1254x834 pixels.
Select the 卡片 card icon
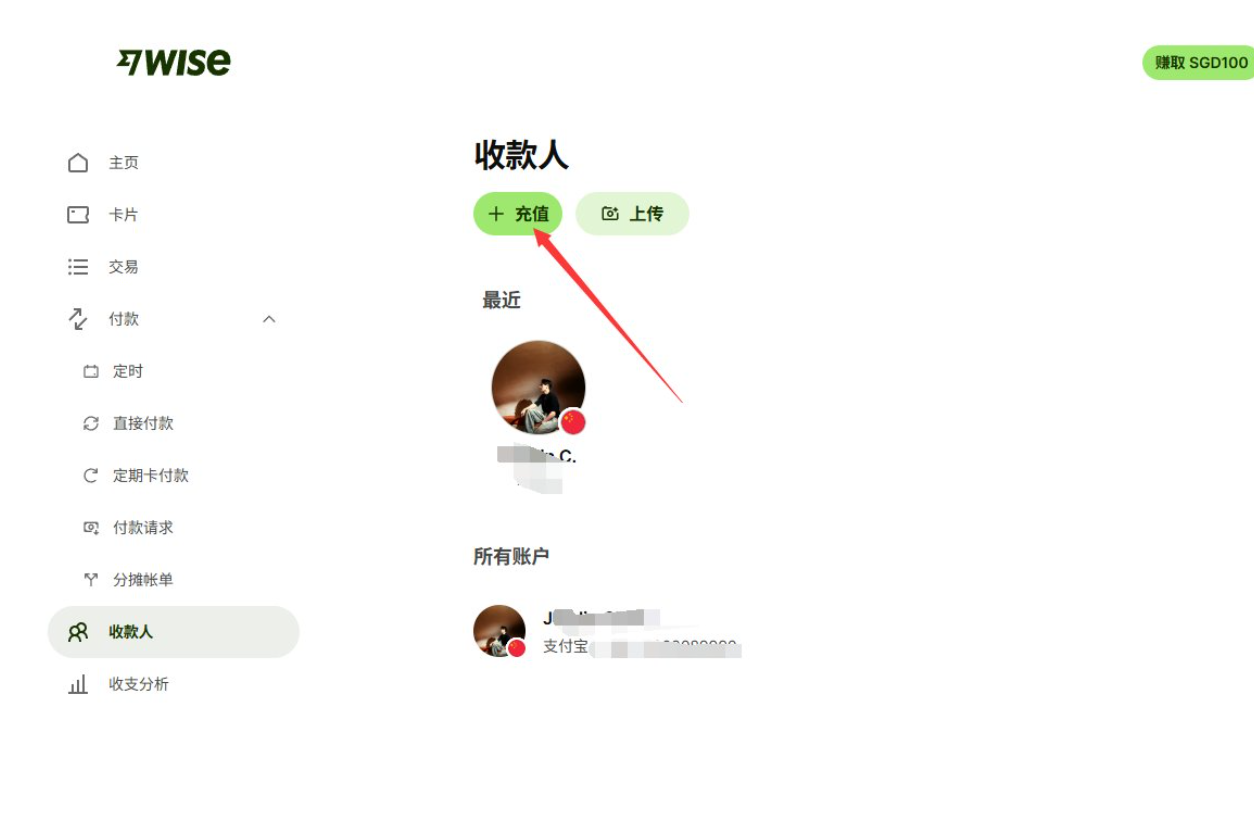coord(78,215)
